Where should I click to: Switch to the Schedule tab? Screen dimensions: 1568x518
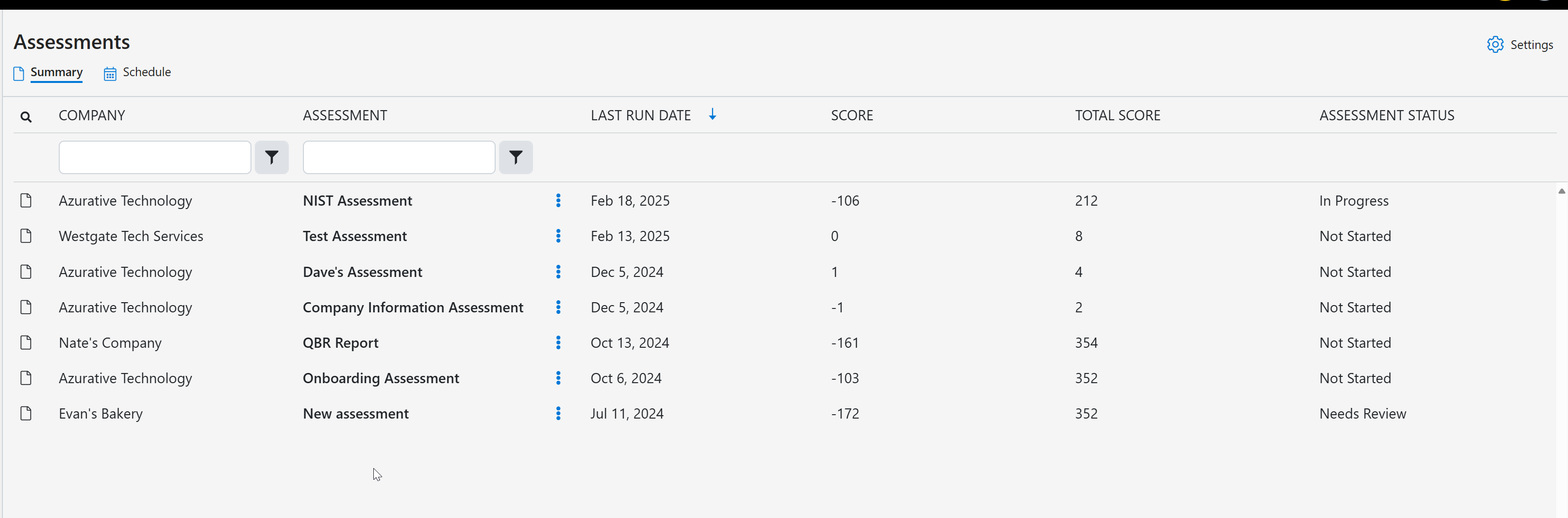147,72
